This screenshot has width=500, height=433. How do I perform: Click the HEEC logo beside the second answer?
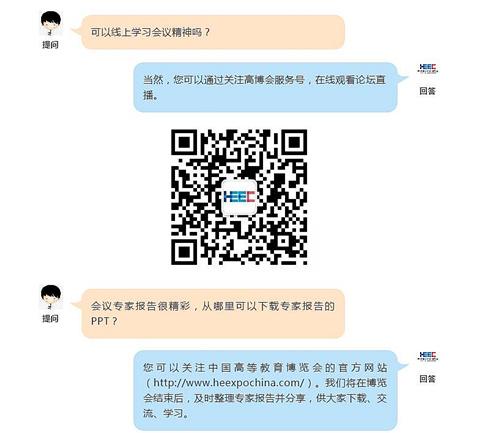pyautogui.click(x=428, y=357)
